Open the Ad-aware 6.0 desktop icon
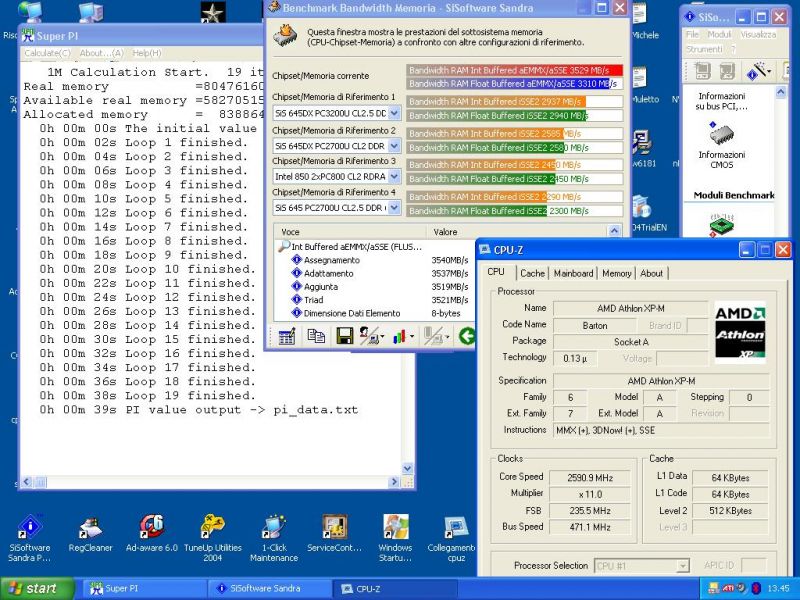This screenshot has height=600, width=800. point(152,528)
